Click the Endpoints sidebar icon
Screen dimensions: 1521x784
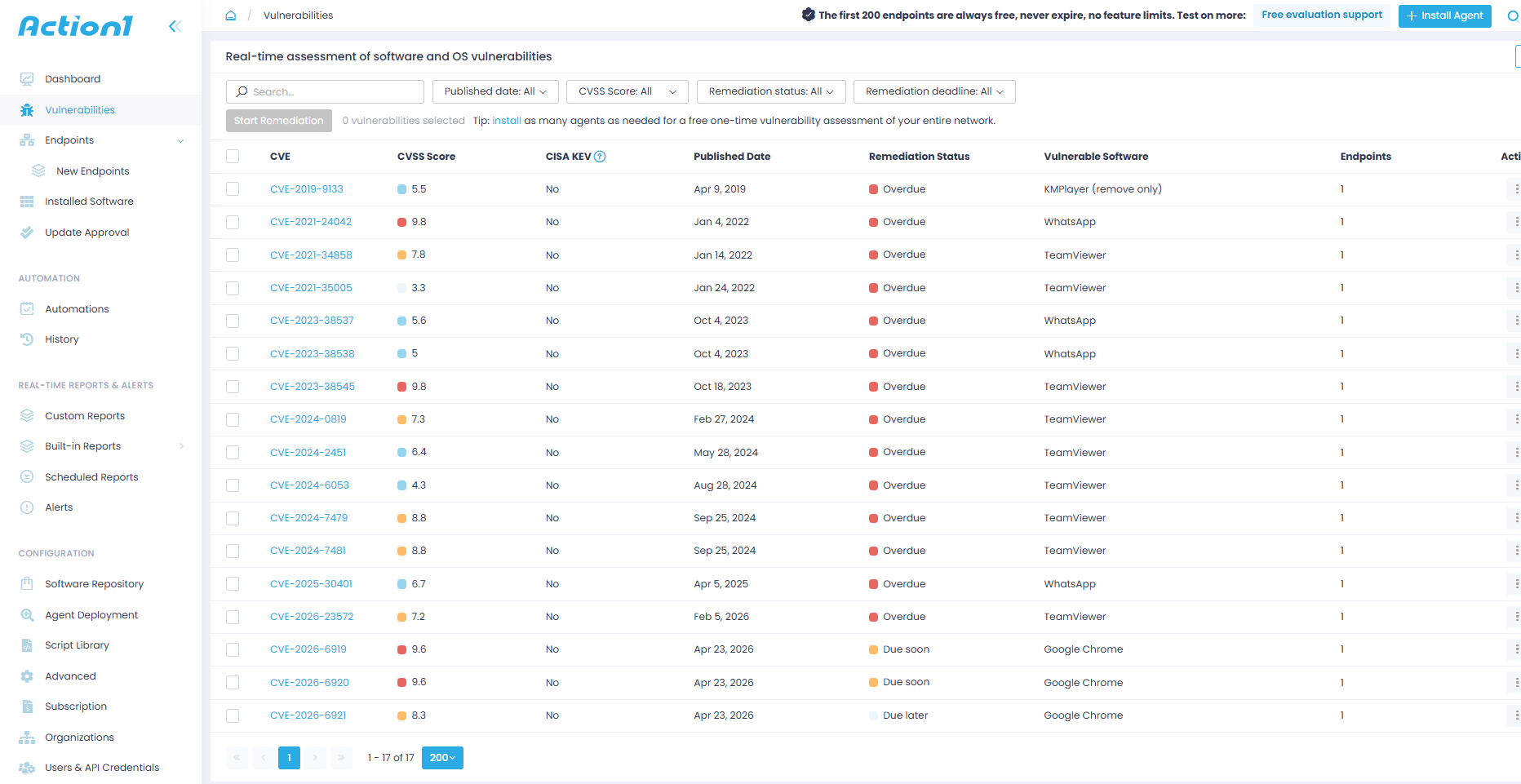tap(27, 140)
